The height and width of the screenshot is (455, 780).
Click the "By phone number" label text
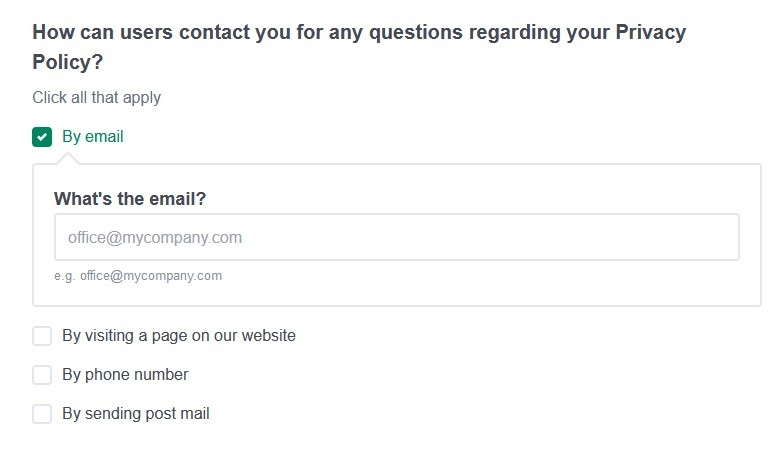125,375
